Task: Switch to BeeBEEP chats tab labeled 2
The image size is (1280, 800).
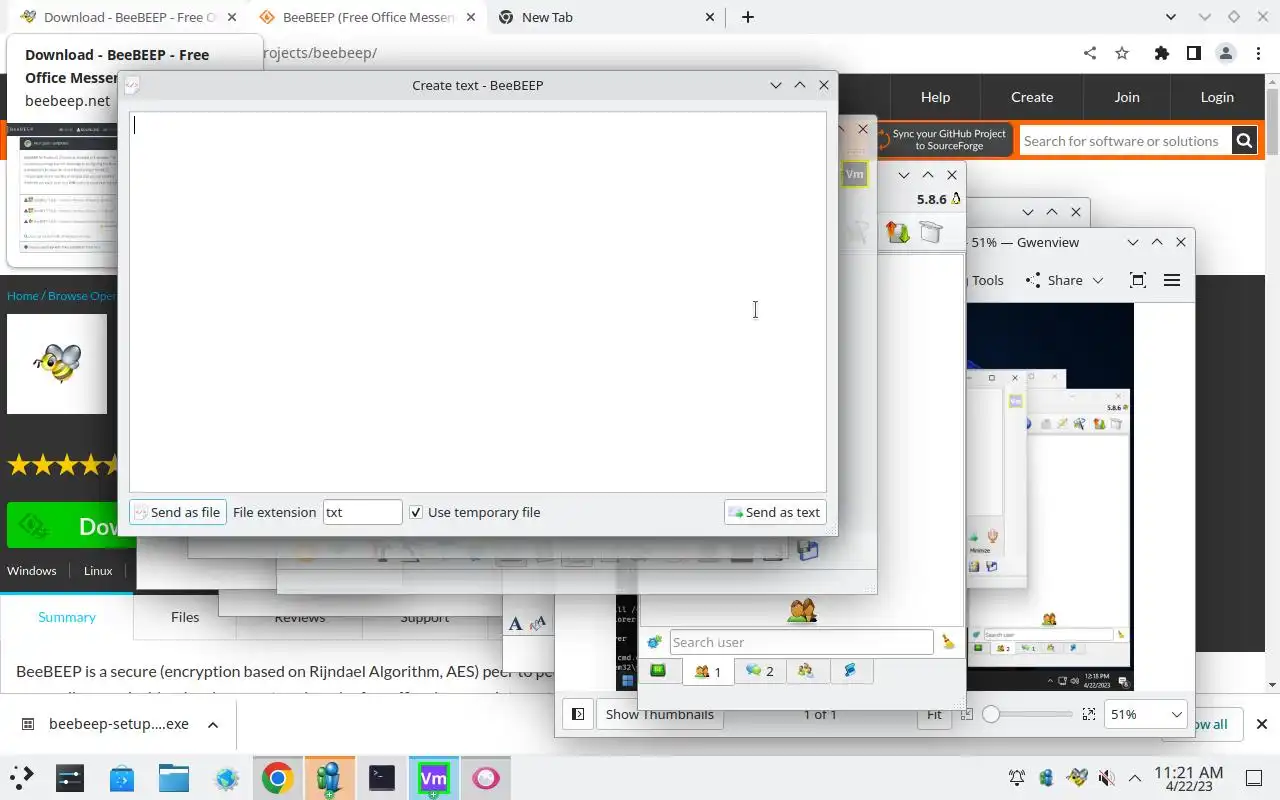Action: [760, 671]
